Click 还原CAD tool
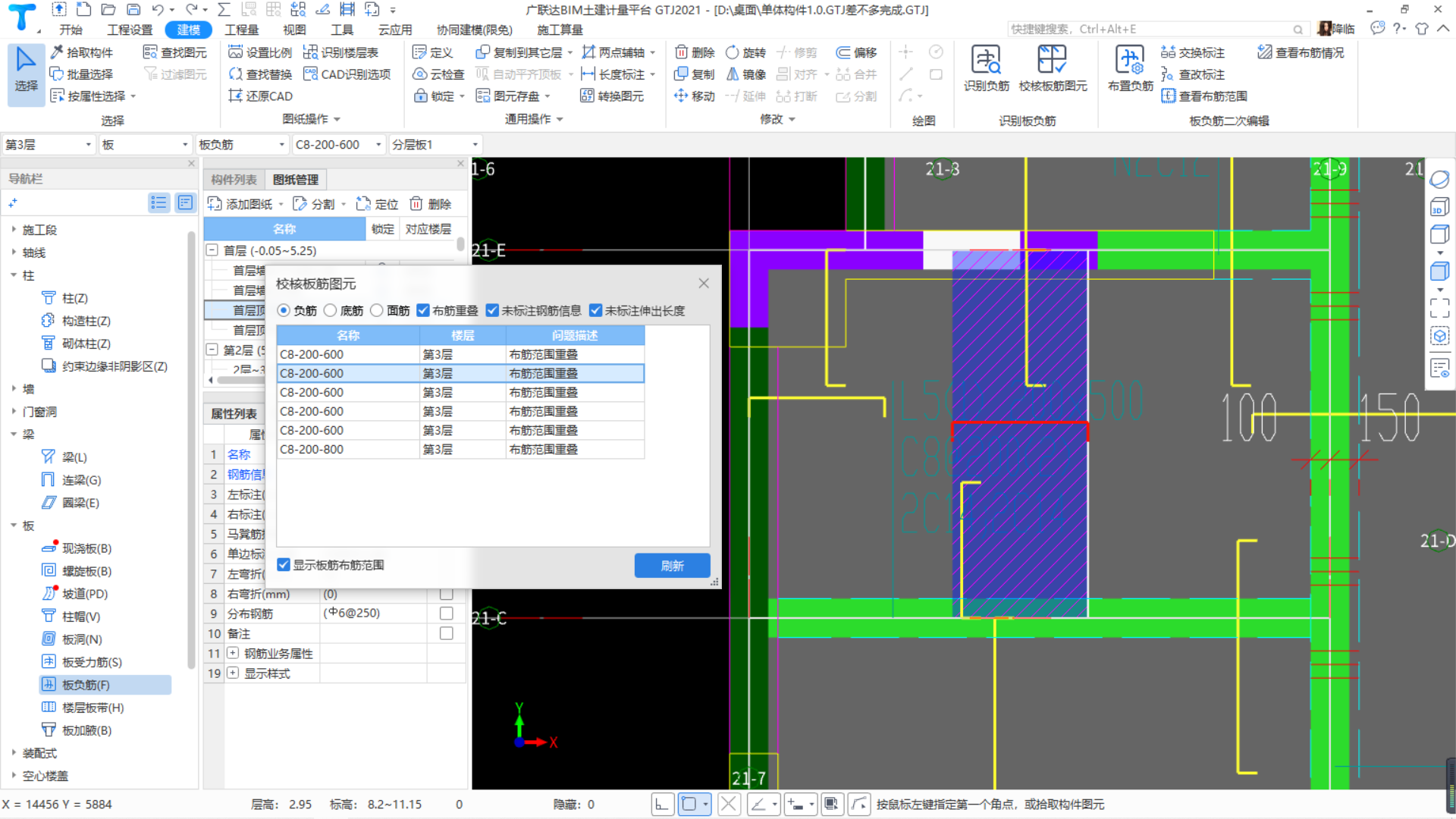This screenshot has width=1456, height=819. click(260, 96)
